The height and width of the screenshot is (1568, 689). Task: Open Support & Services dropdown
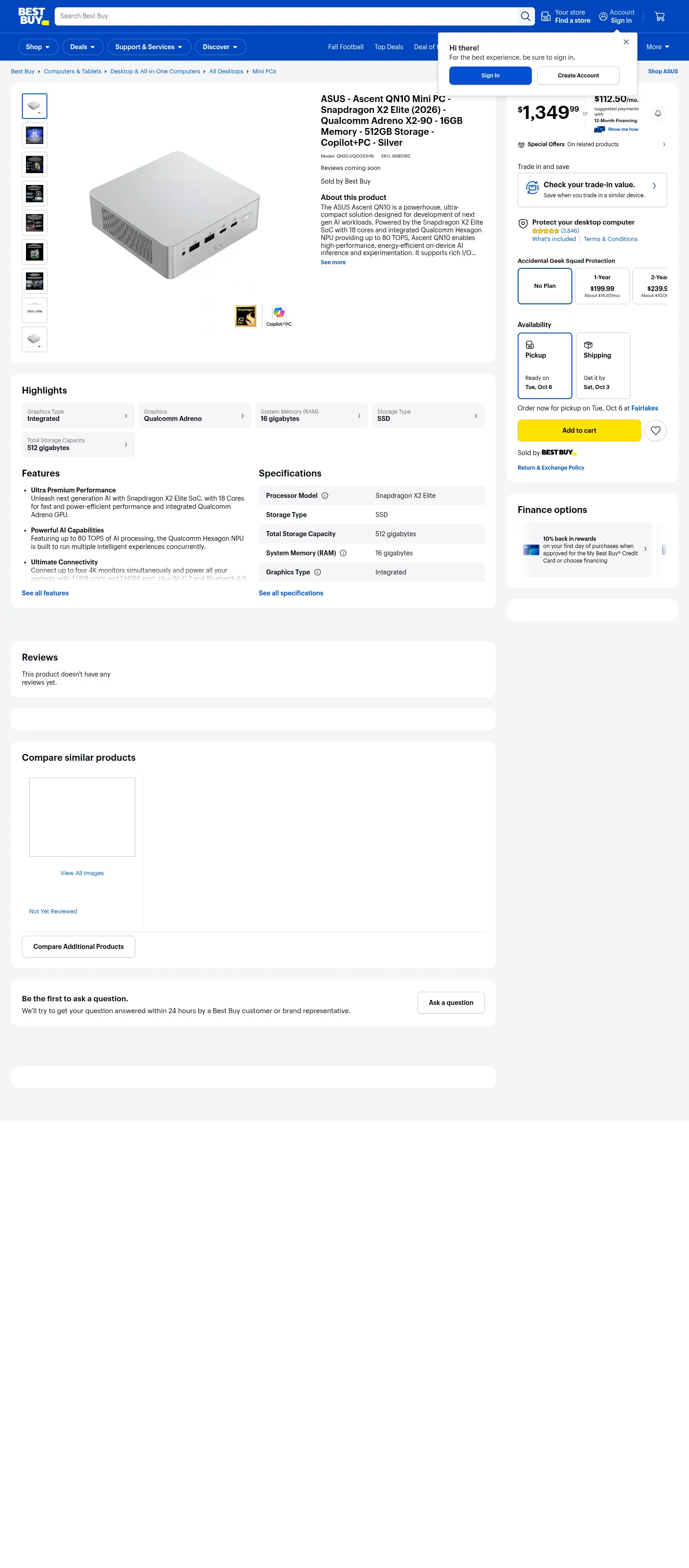(149, 47)
